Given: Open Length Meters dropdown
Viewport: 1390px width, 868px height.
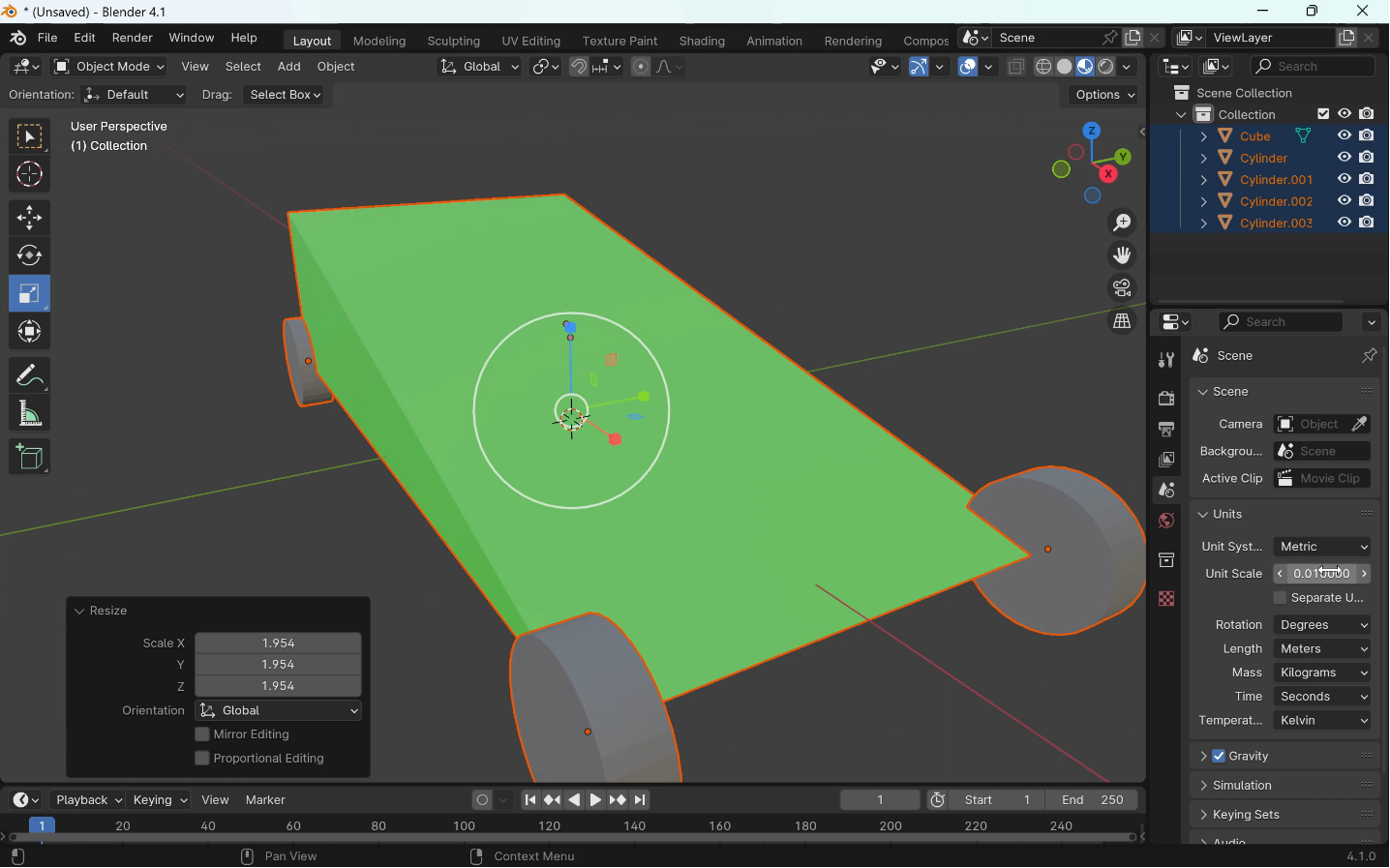Looking at the screenshot, I should (x=1323, y=650).
